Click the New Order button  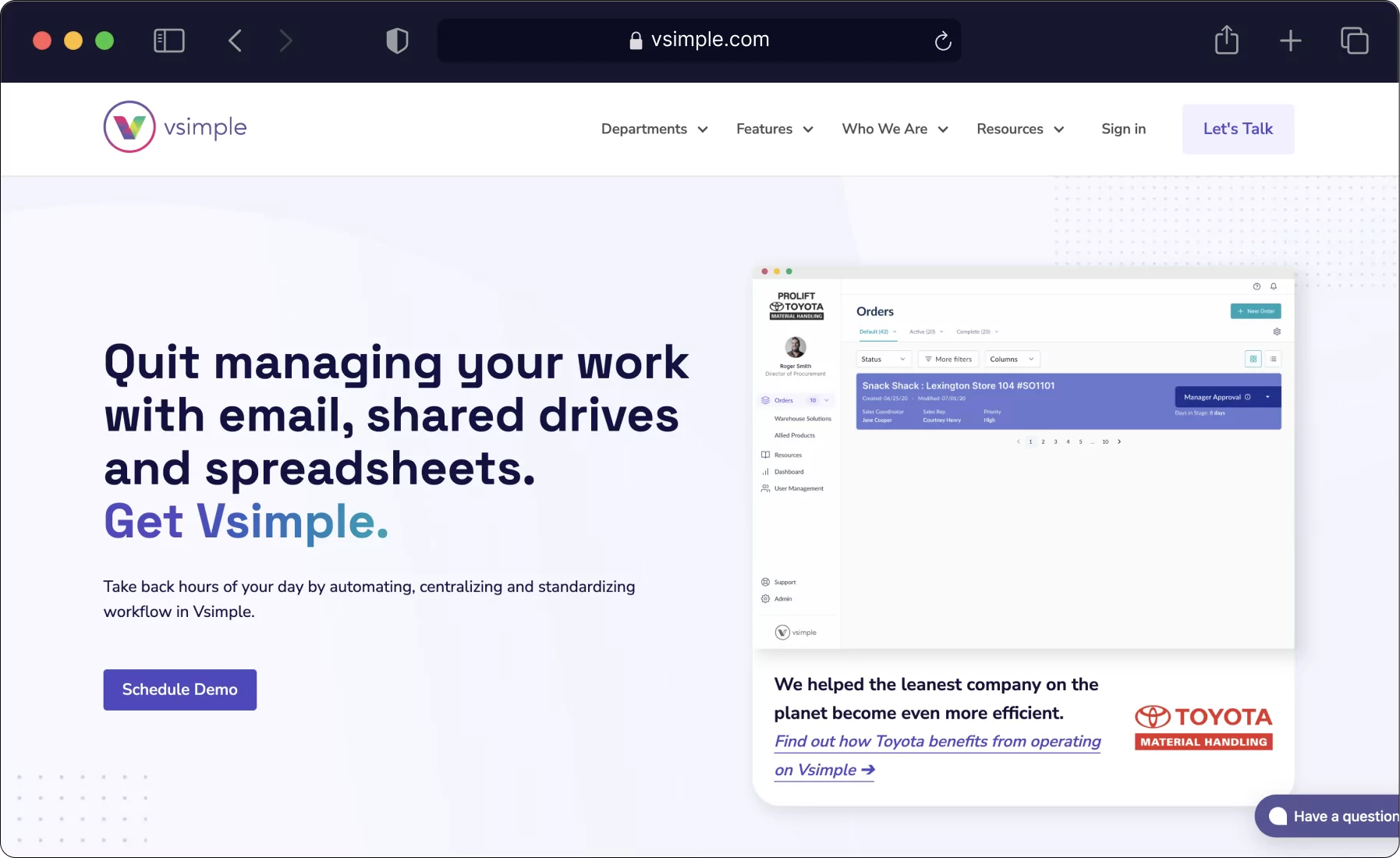1256,311
